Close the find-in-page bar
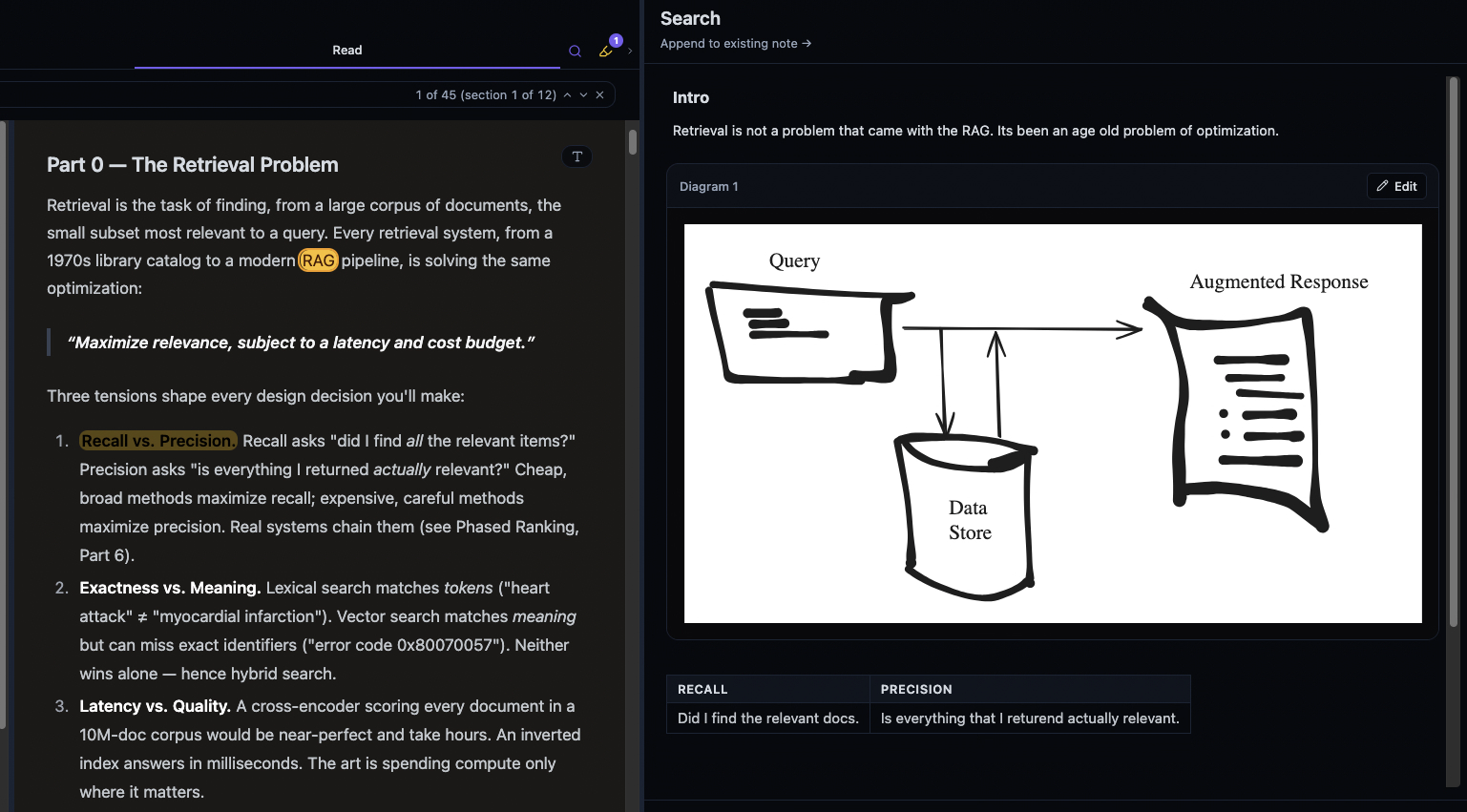 599,95
